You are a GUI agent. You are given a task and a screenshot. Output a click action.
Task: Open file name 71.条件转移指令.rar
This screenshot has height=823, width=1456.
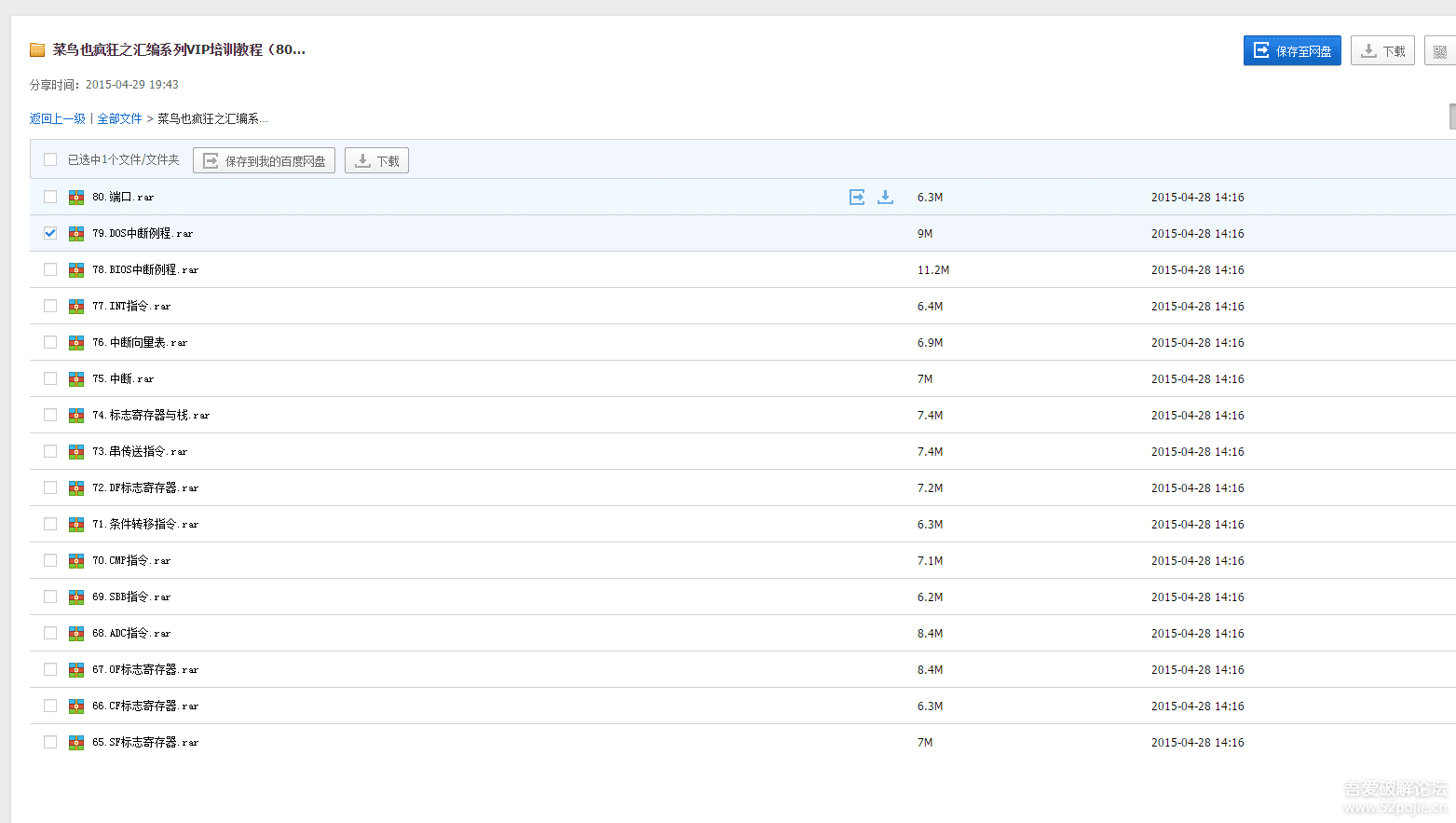145,524
